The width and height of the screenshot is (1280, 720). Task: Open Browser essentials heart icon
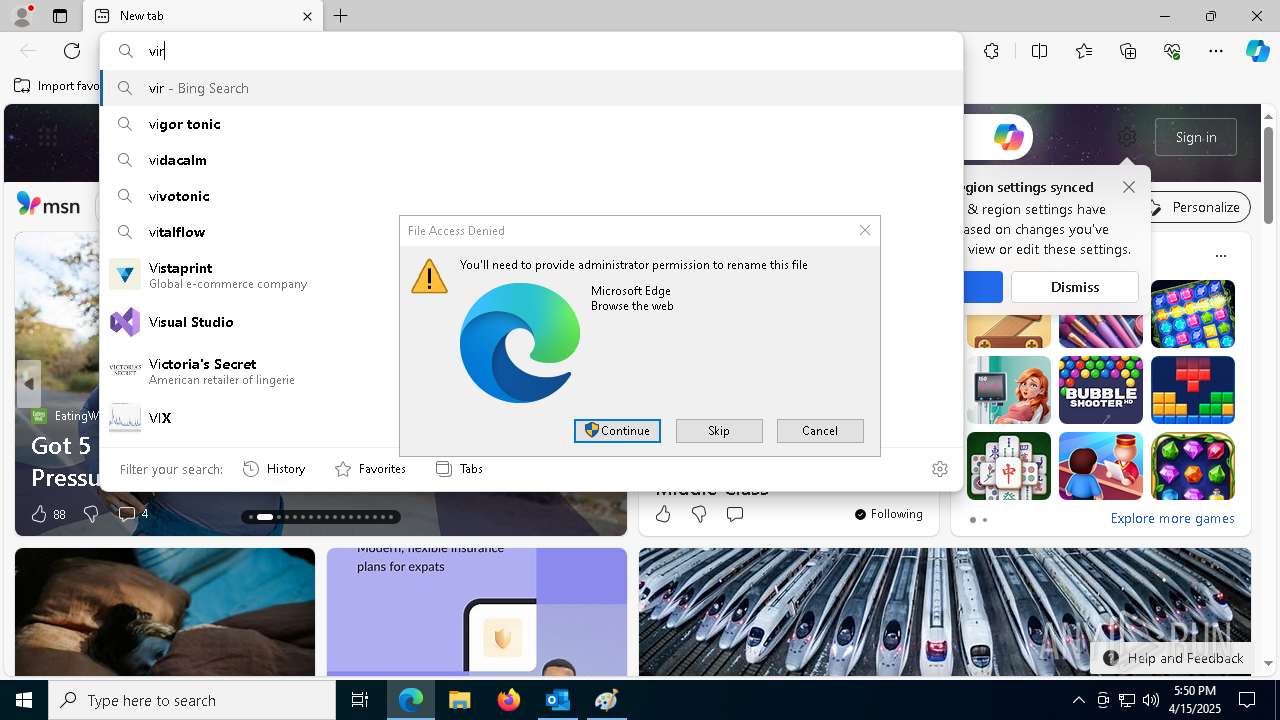tap(1172, 51)
